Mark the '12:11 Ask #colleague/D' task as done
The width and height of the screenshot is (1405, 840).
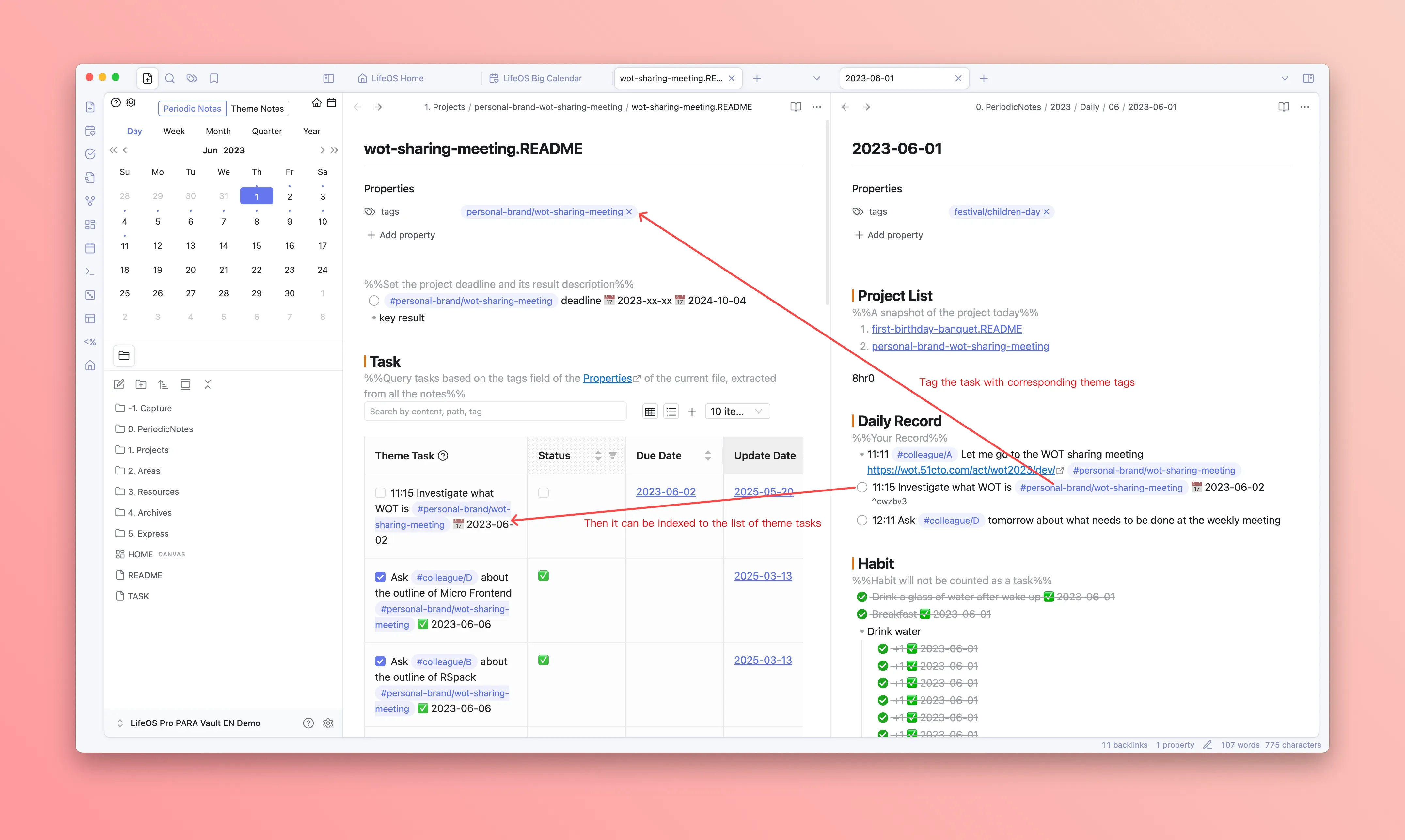click(x=861, y=520)
